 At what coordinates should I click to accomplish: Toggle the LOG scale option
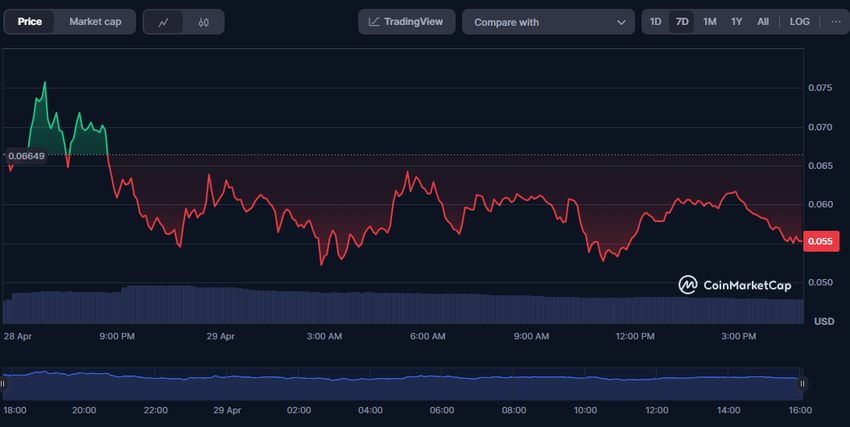pyautogui.click(x=800, y=22)
